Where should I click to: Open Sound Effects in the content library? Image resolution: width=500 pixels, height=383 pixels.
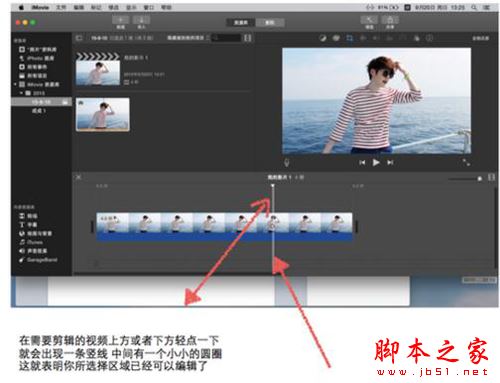click(33, 251)
